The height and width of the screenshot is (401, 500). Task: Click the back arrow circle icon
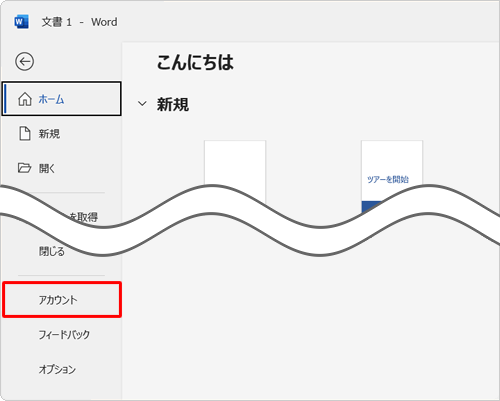[24, 61]
